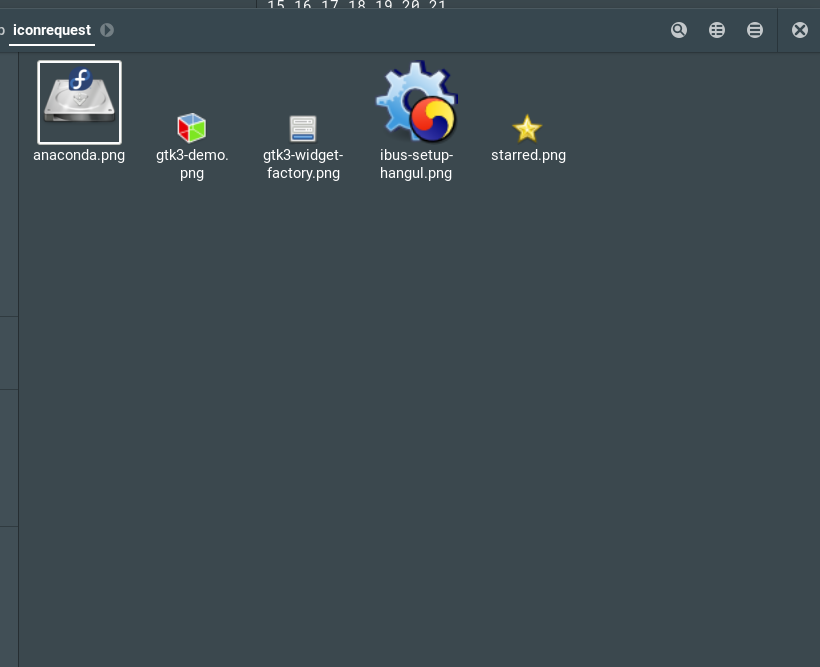Screen dimensions: 820x667
Task: Click the starred.png file name
Action: 528,155
